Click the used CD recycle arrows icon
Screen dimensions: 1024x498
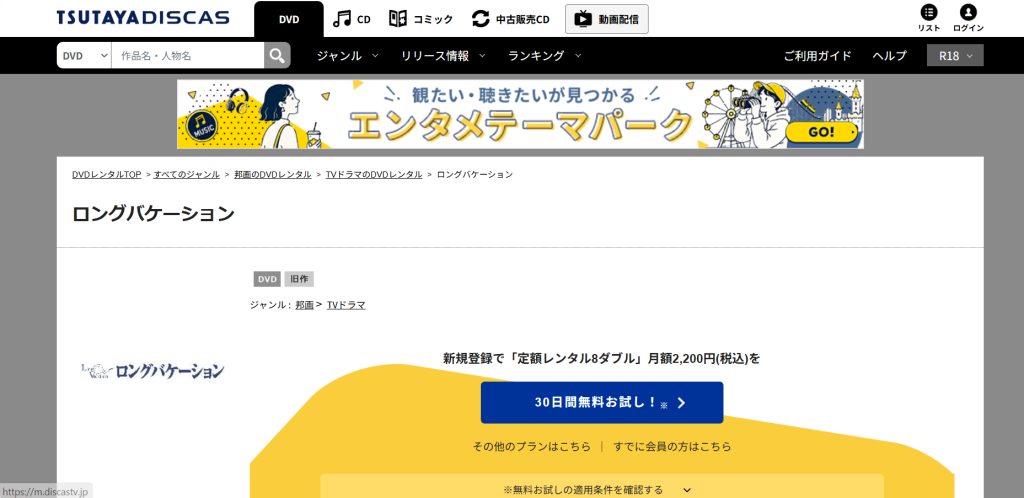coord(481,19)
